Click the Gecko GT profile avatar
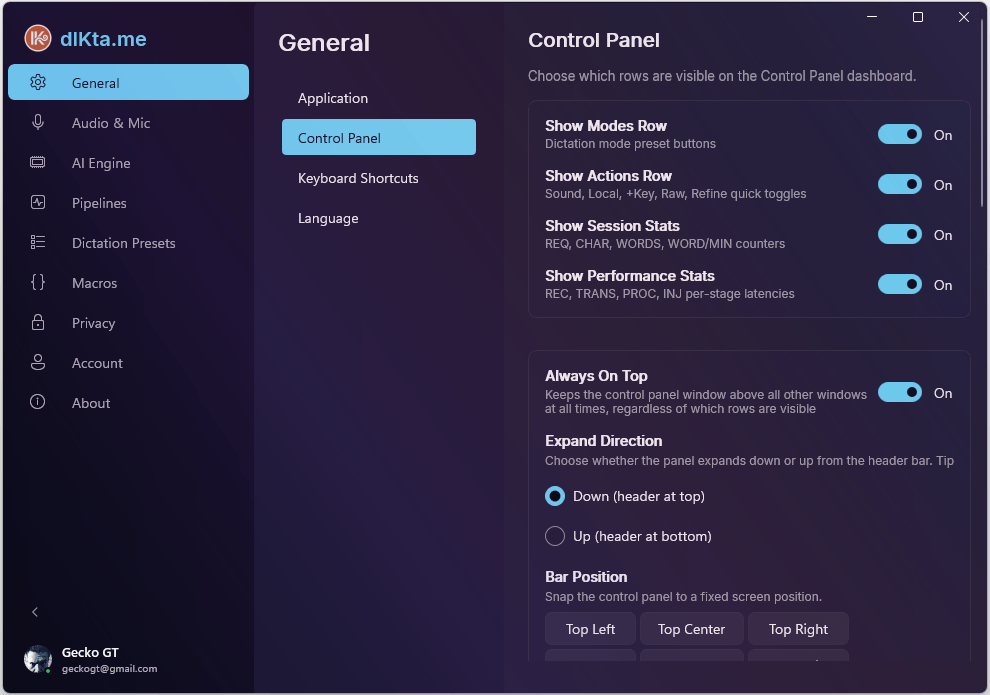Viewport: 990px width, 695px height. (38, 659)
